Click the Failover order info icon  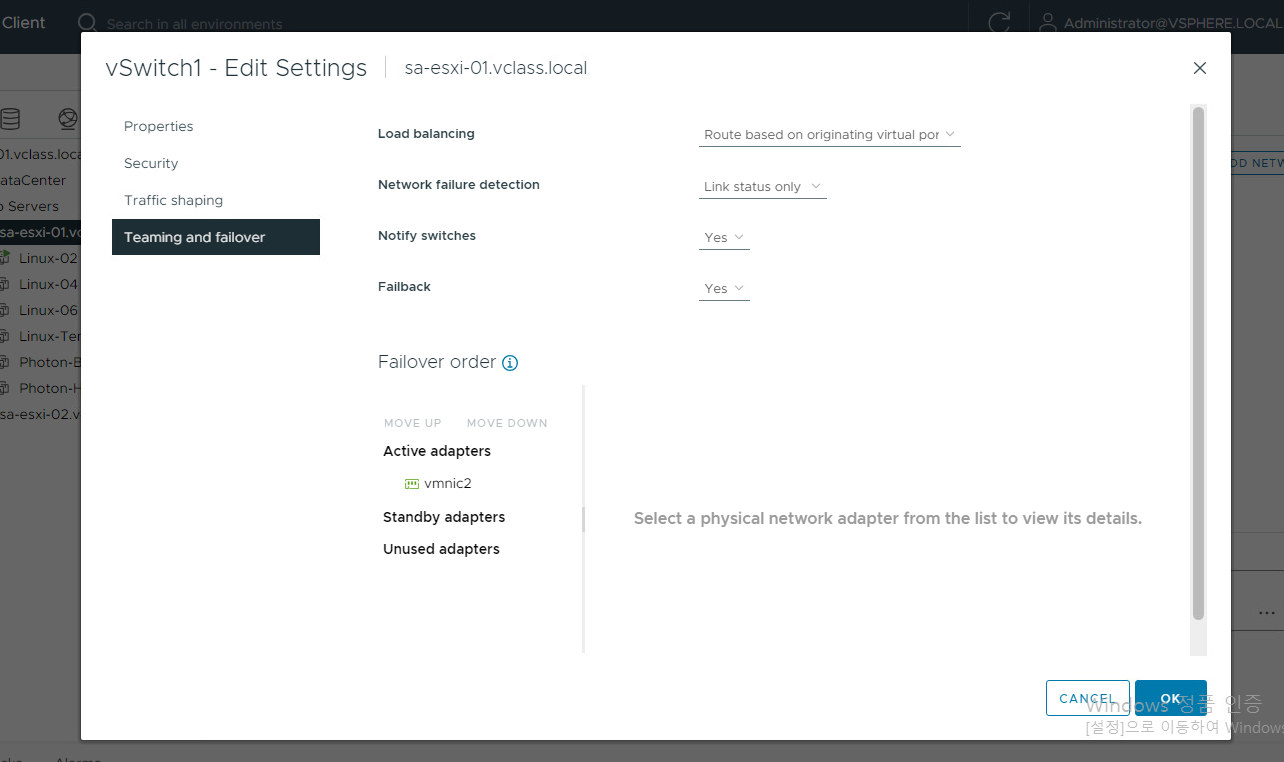pos(510,363)
